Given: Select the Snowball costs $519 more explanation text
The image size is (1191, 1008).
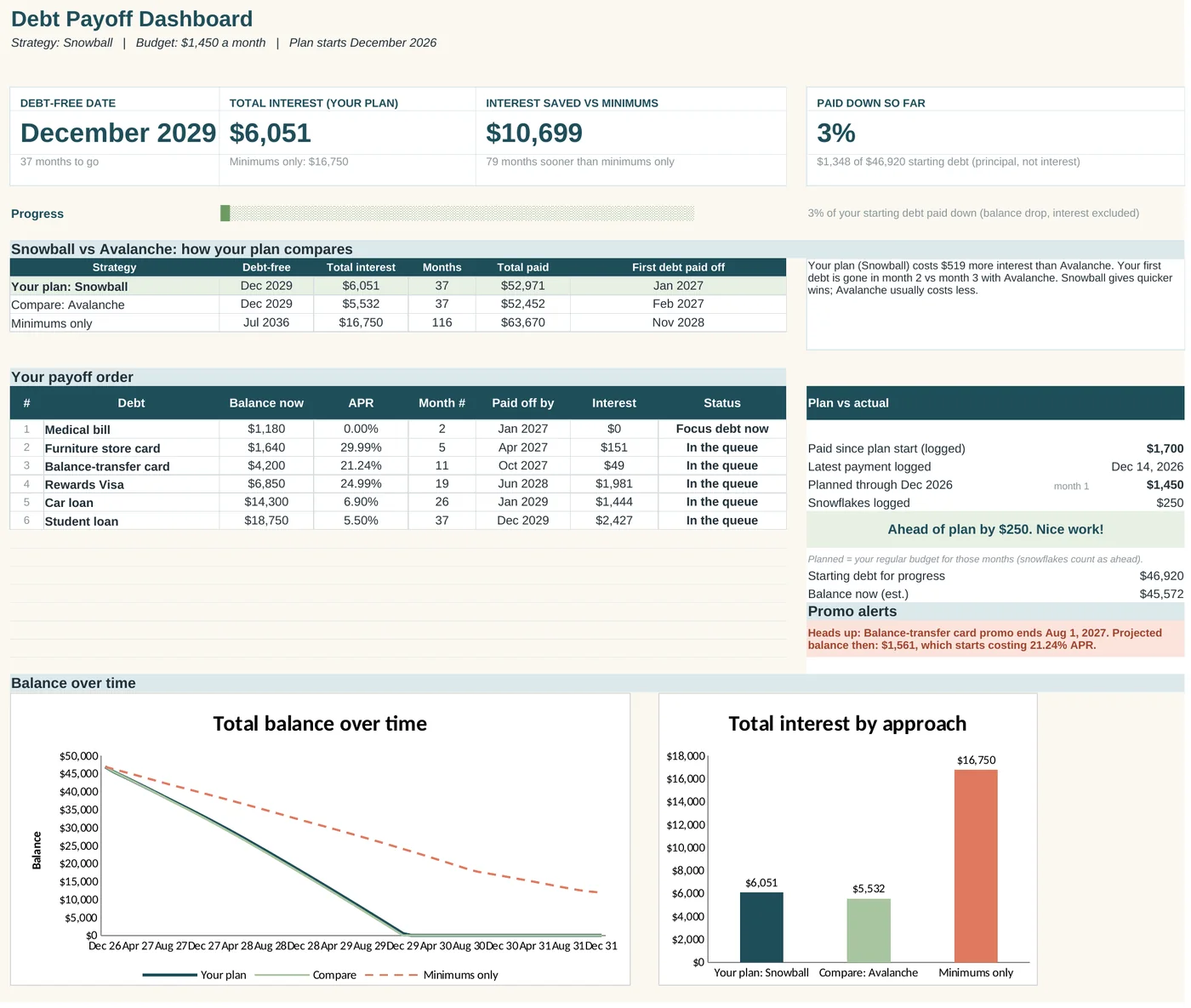Looking at the screenshot, I should click(990, 278).
